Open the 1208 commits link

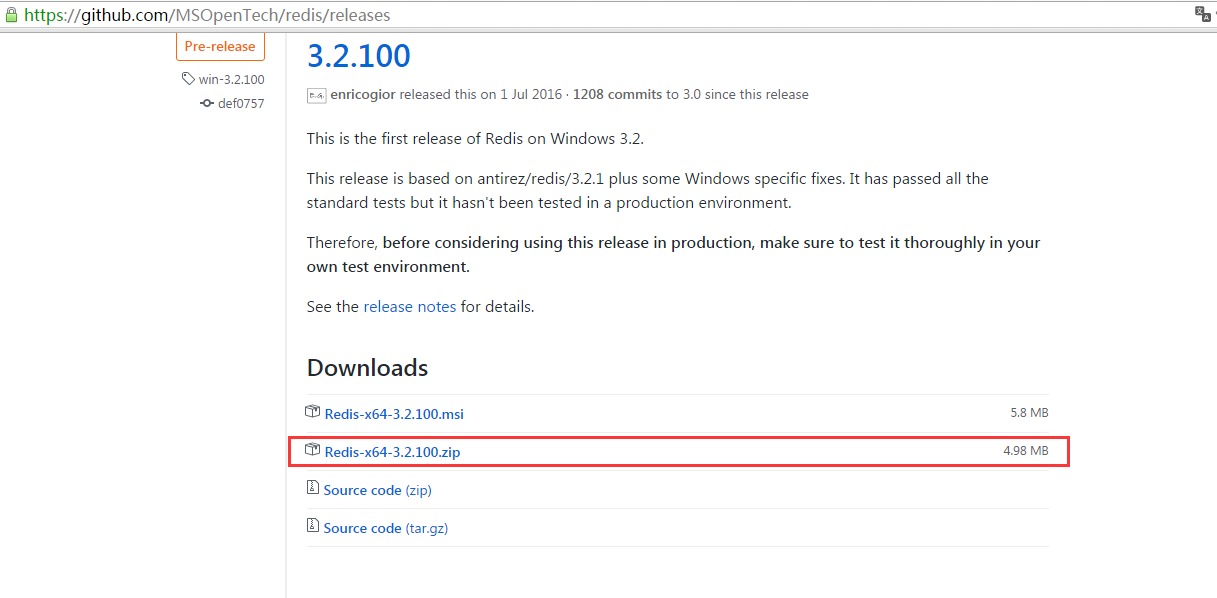point(617,94)
